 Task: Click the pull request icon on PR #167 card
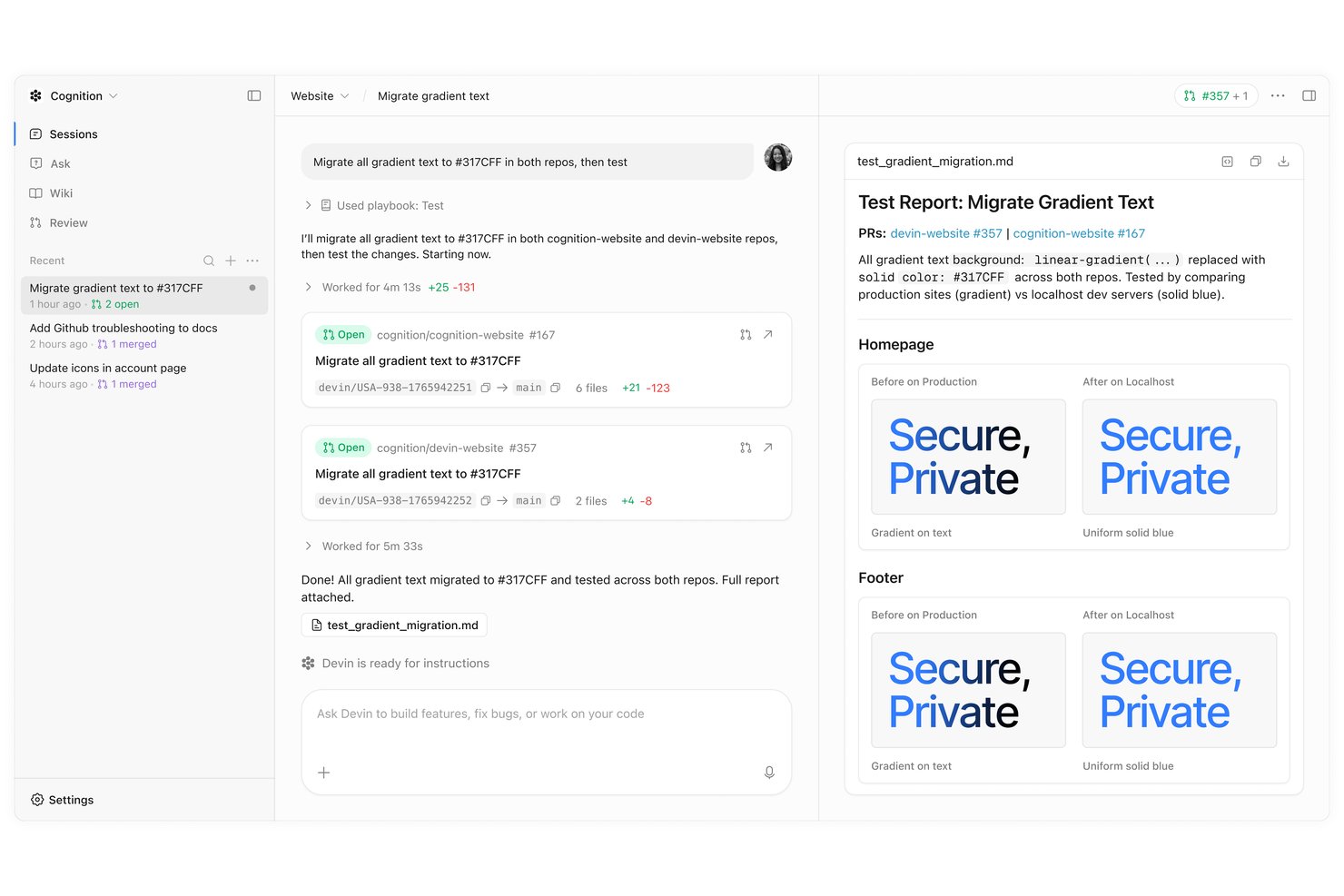(746, 334)
